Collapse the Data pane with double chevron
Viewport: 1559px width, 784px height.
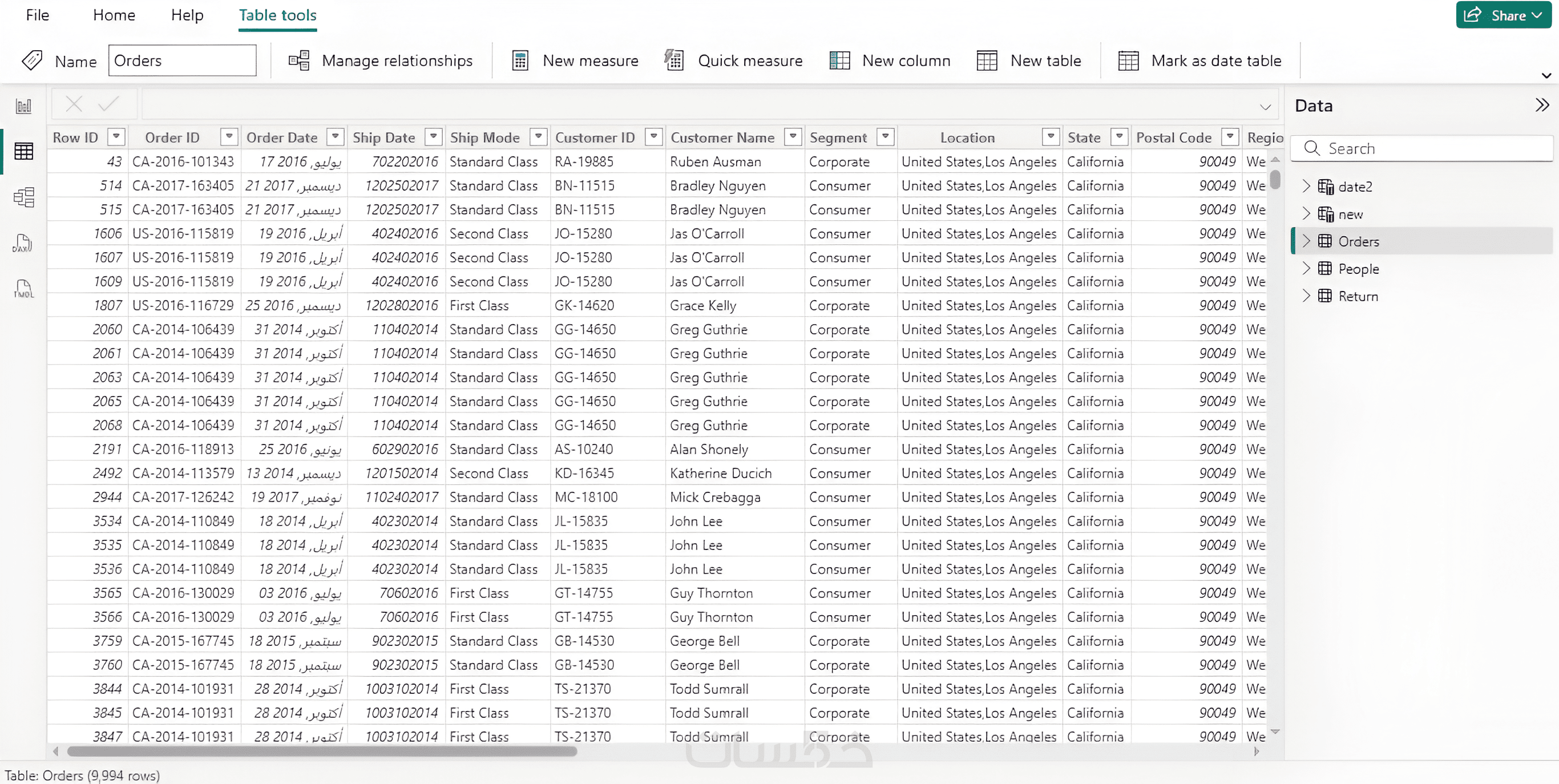[x=1541, y=105]
